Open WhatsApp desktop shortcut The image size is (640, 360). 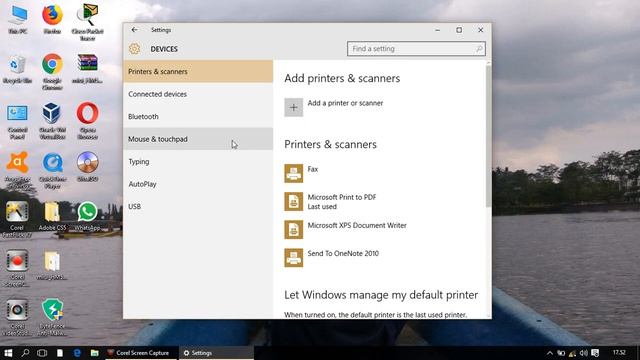coord(87,216)
